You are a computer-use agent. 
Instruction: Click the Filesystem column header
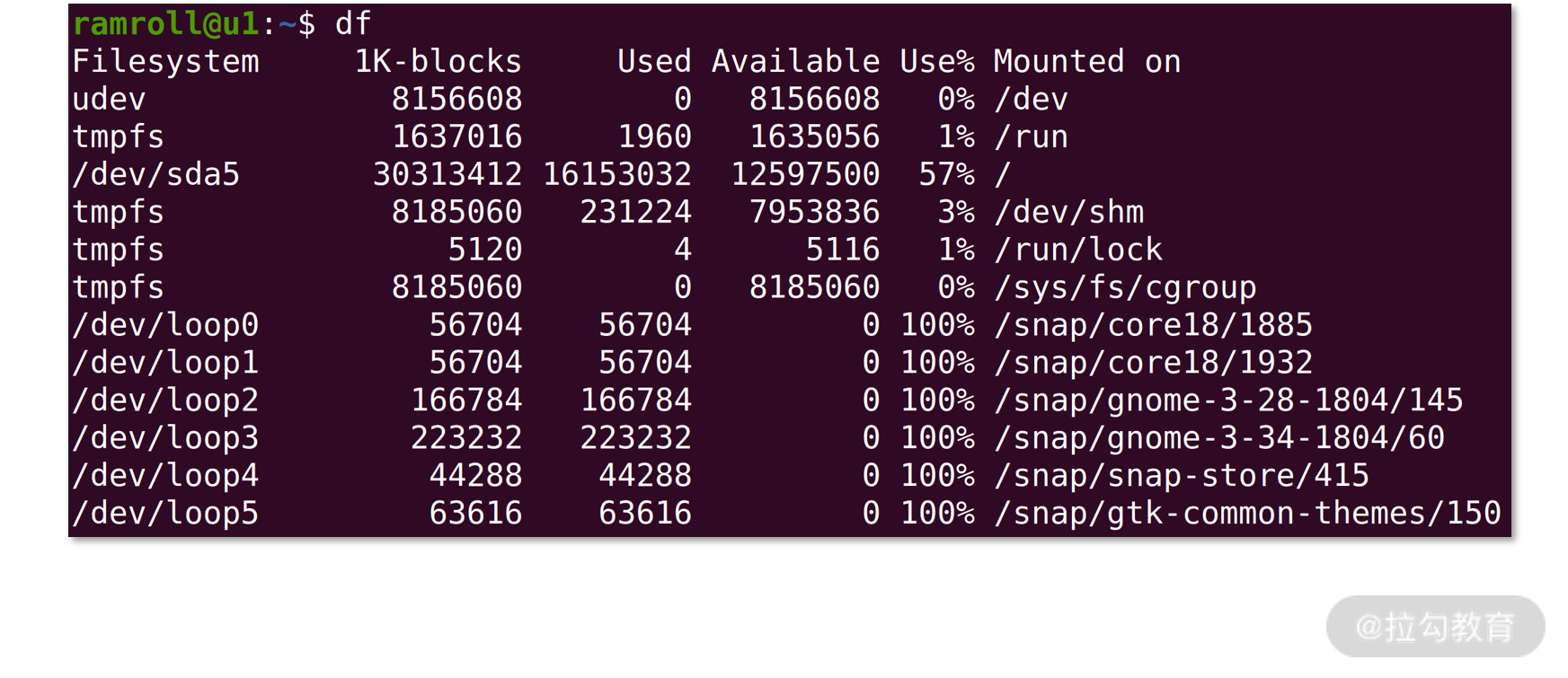pos(165,61)
